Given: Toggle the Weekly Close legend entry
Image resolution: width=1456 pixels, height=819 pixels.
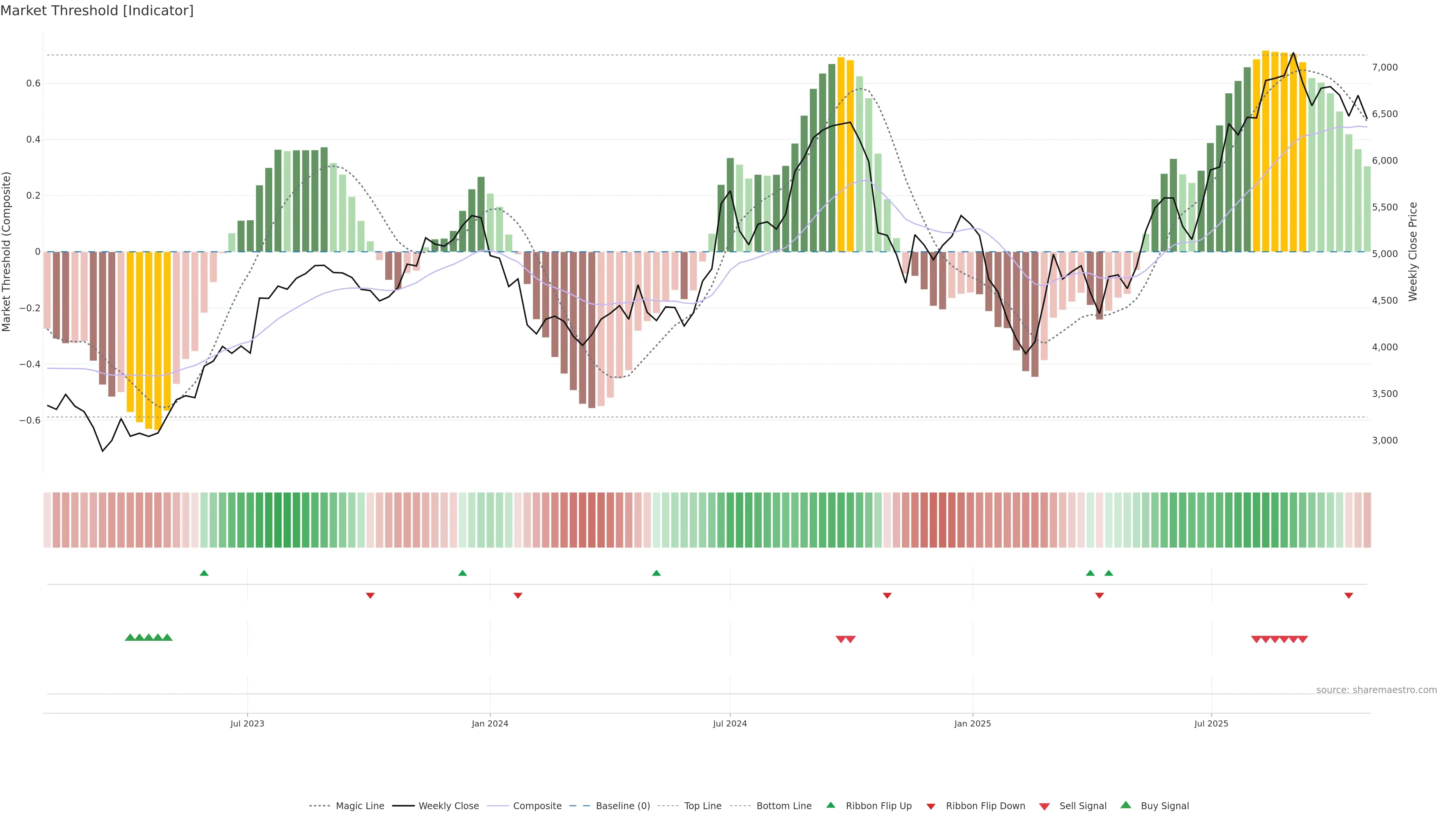Looking at the screenshot, I should (448, 806).
